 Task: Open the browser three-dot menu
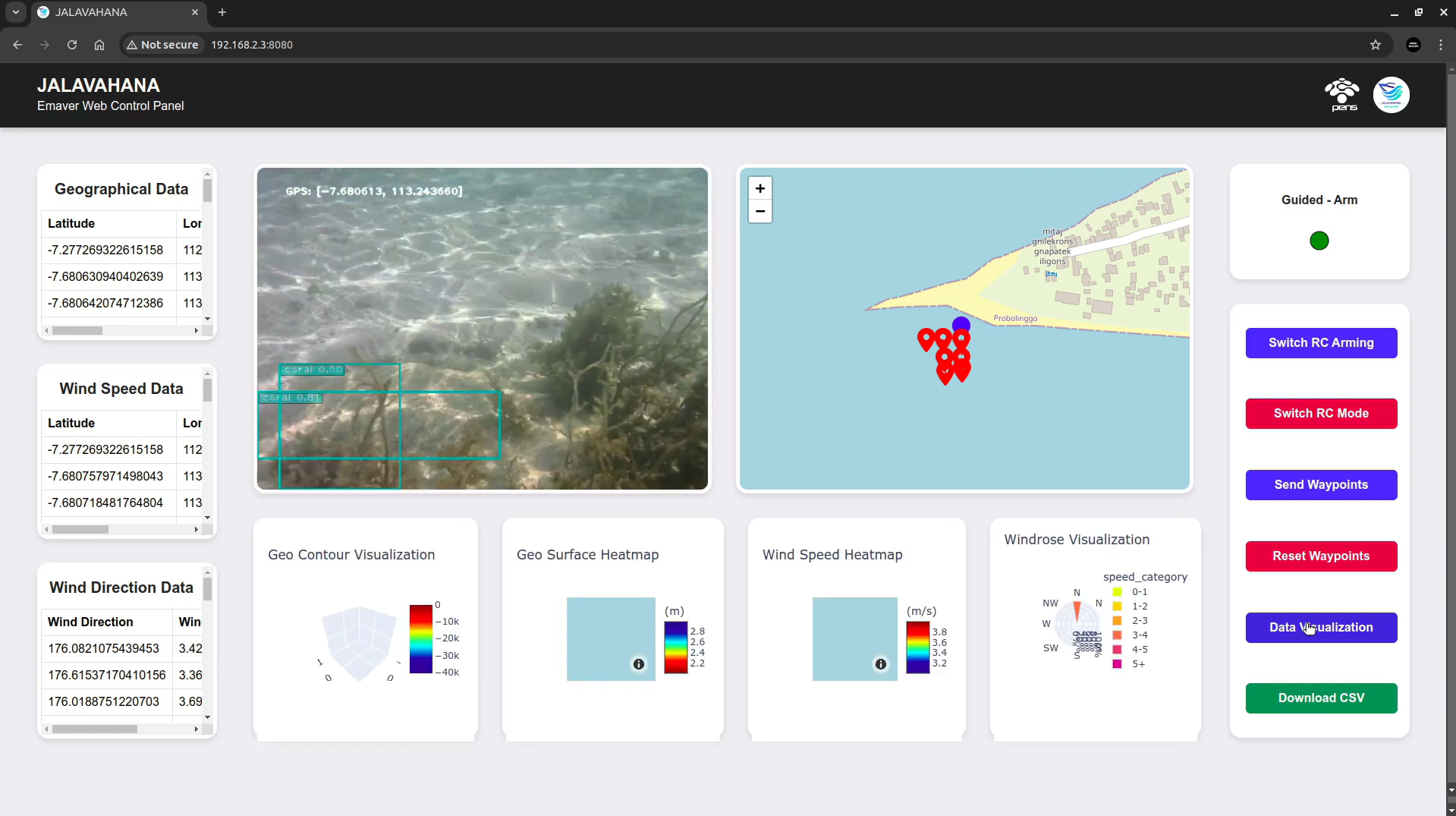pyautogui.click(x=1440, y=45)
